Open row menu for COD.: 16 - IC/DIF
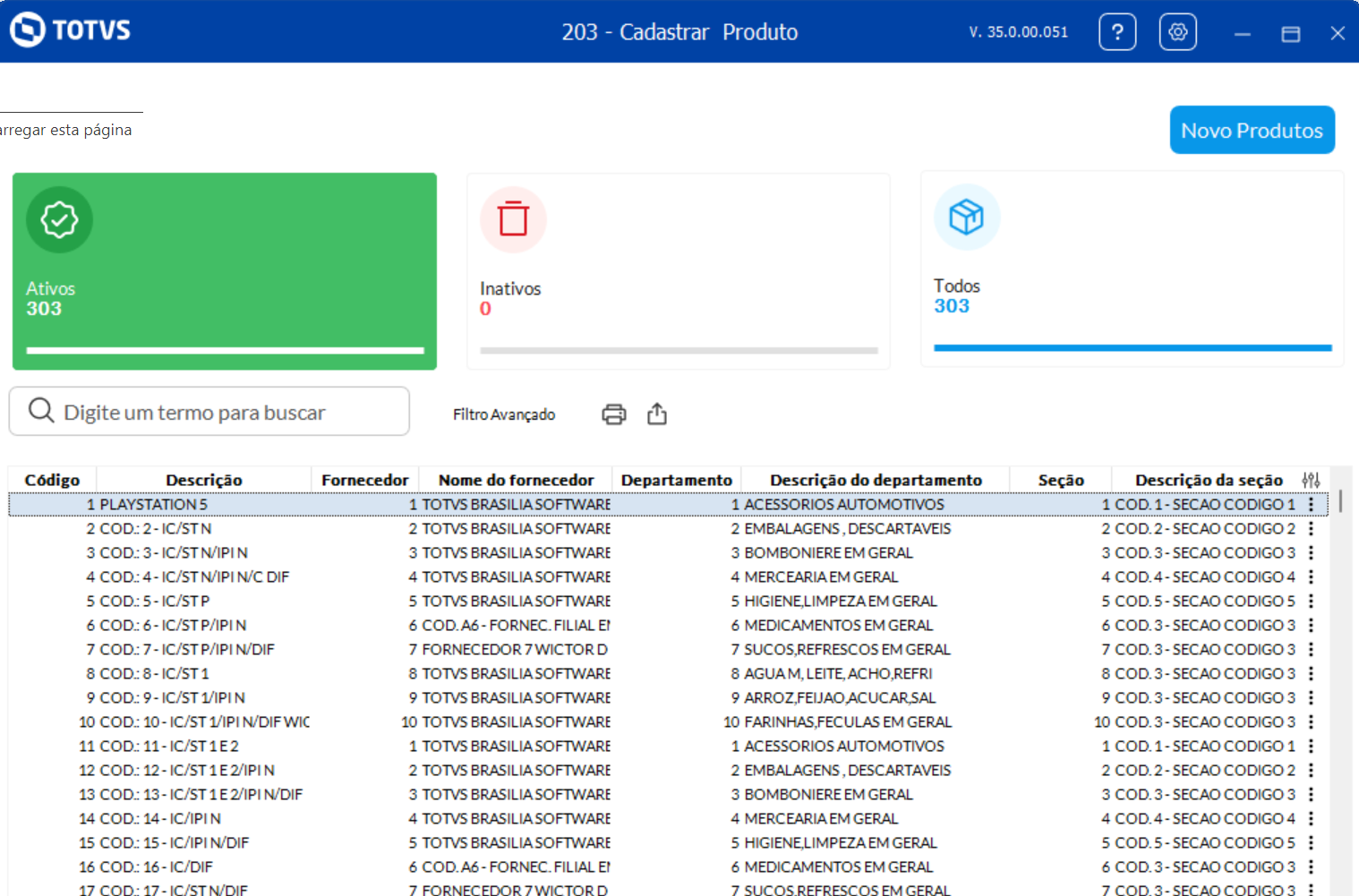This screenshot has width=1359, height=896. point(1311,867)
